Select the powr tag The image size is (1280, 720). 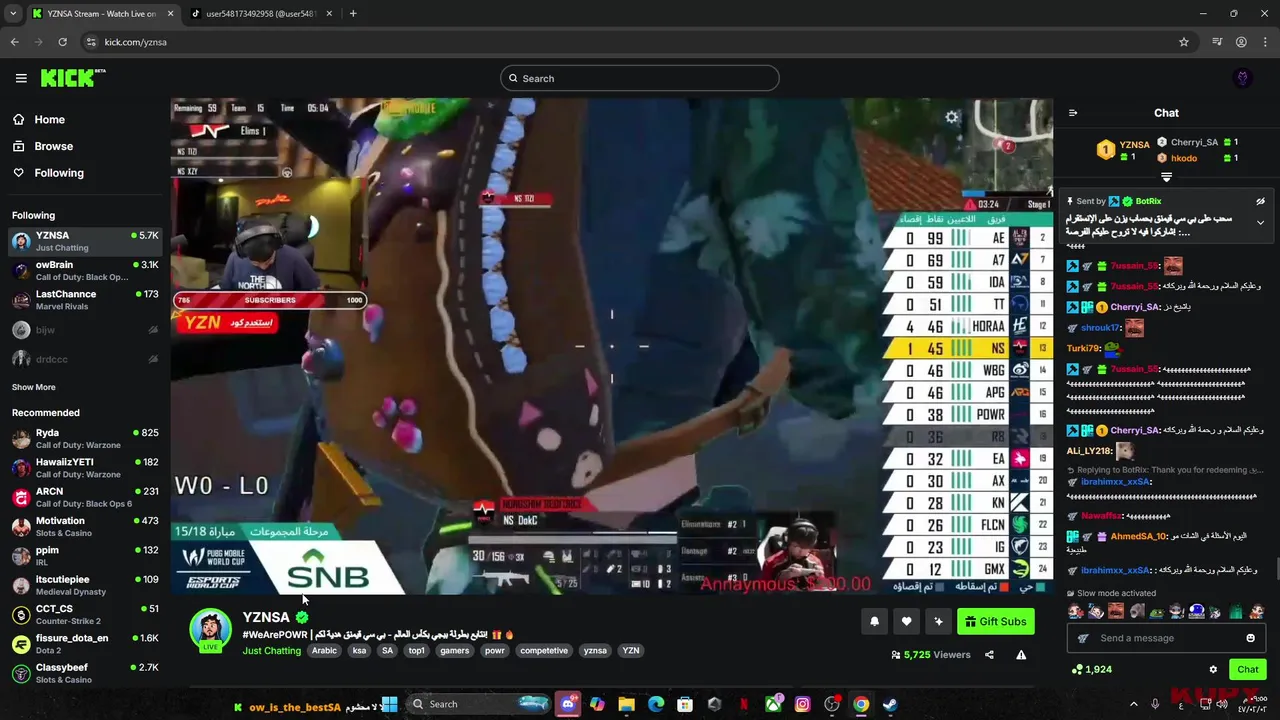pos(495,651)
